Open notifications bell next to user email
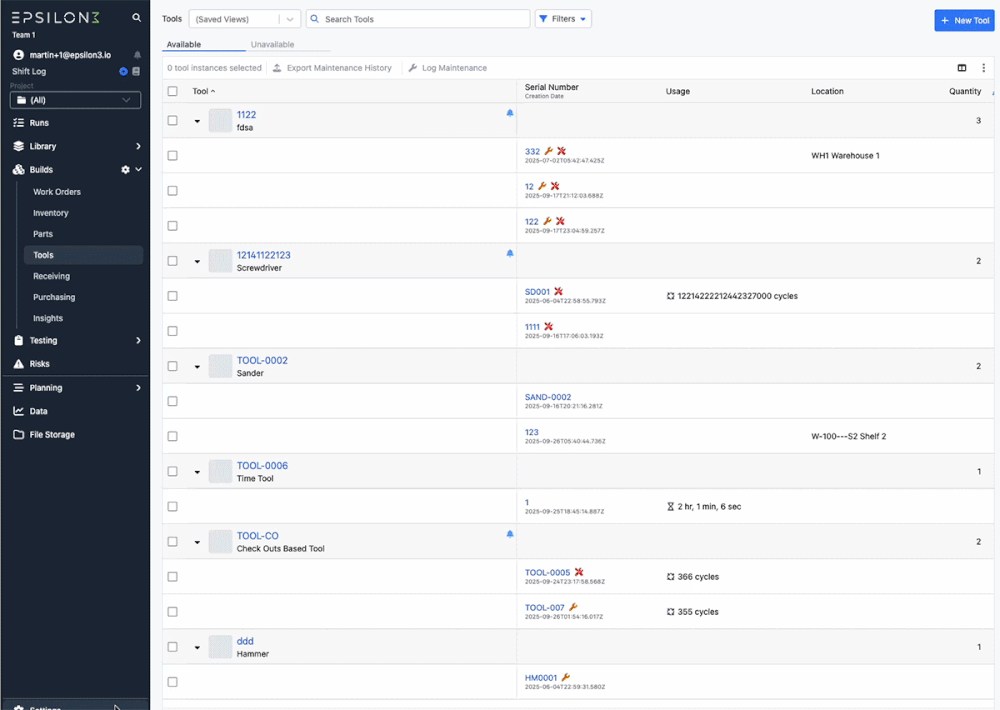Image resolution: width=1000 pixels, height=710 pixels. 137,55
